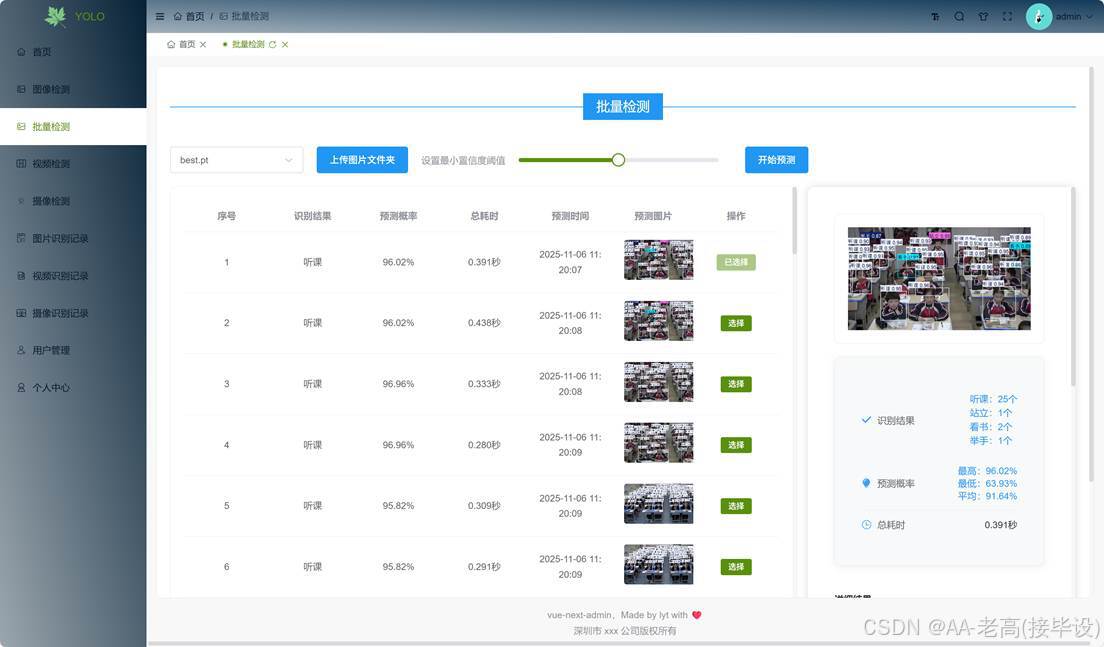1104x647 pixels.
Task: Click 最高: 96.02% in result panel
Action: [987, 470]
